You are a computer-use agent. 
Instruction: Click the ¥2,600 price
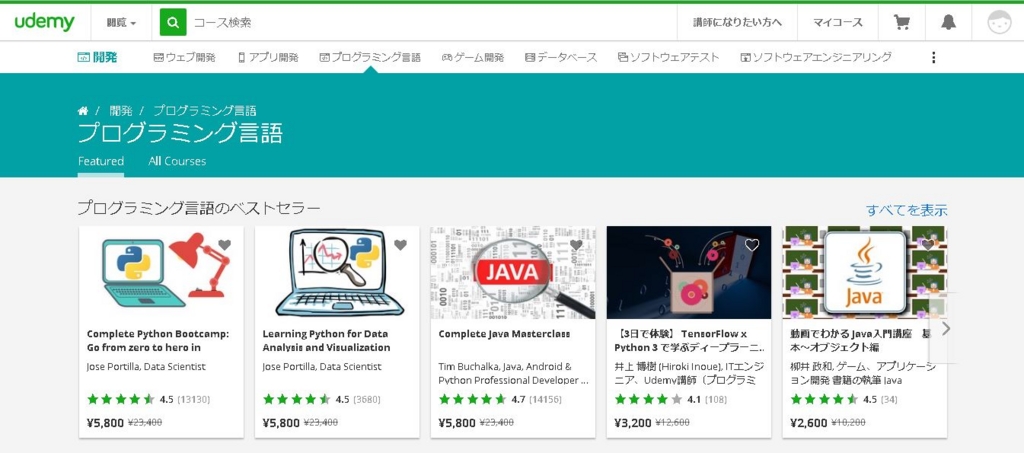tap(808, 423)
